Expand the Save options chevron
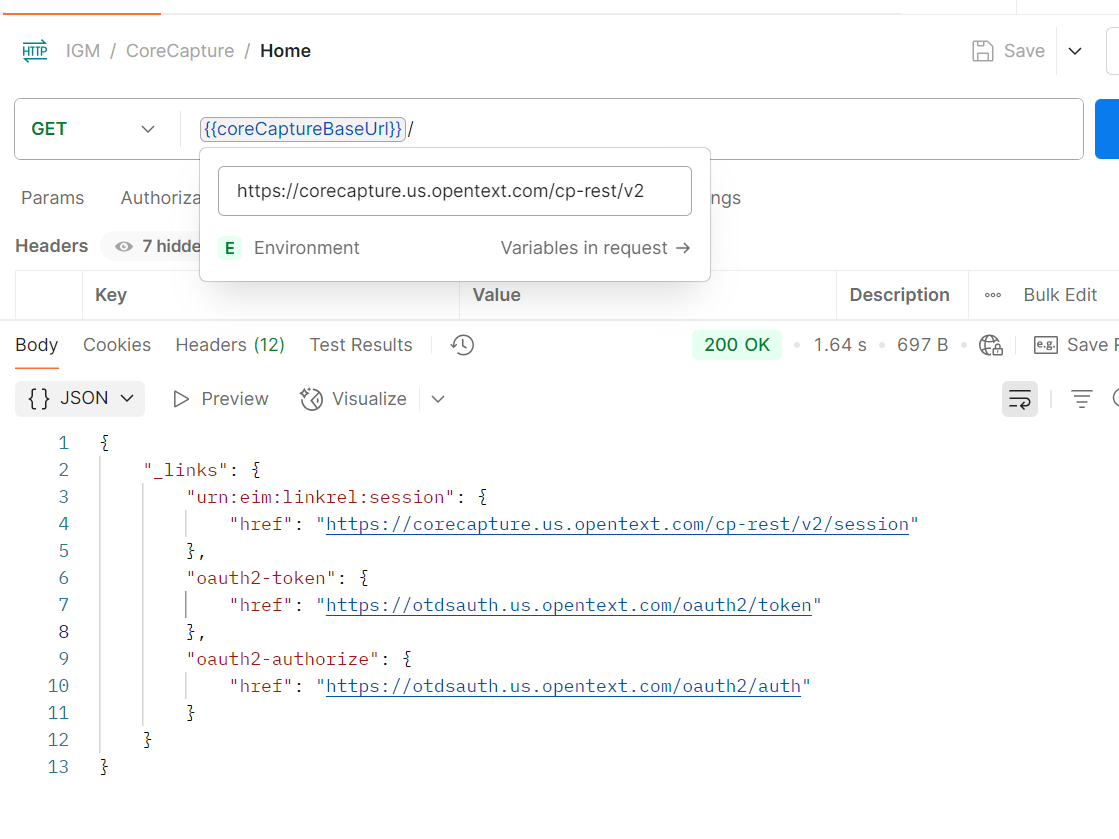1119x839 pixels. pyautogui.click(x=1075, y=51)
